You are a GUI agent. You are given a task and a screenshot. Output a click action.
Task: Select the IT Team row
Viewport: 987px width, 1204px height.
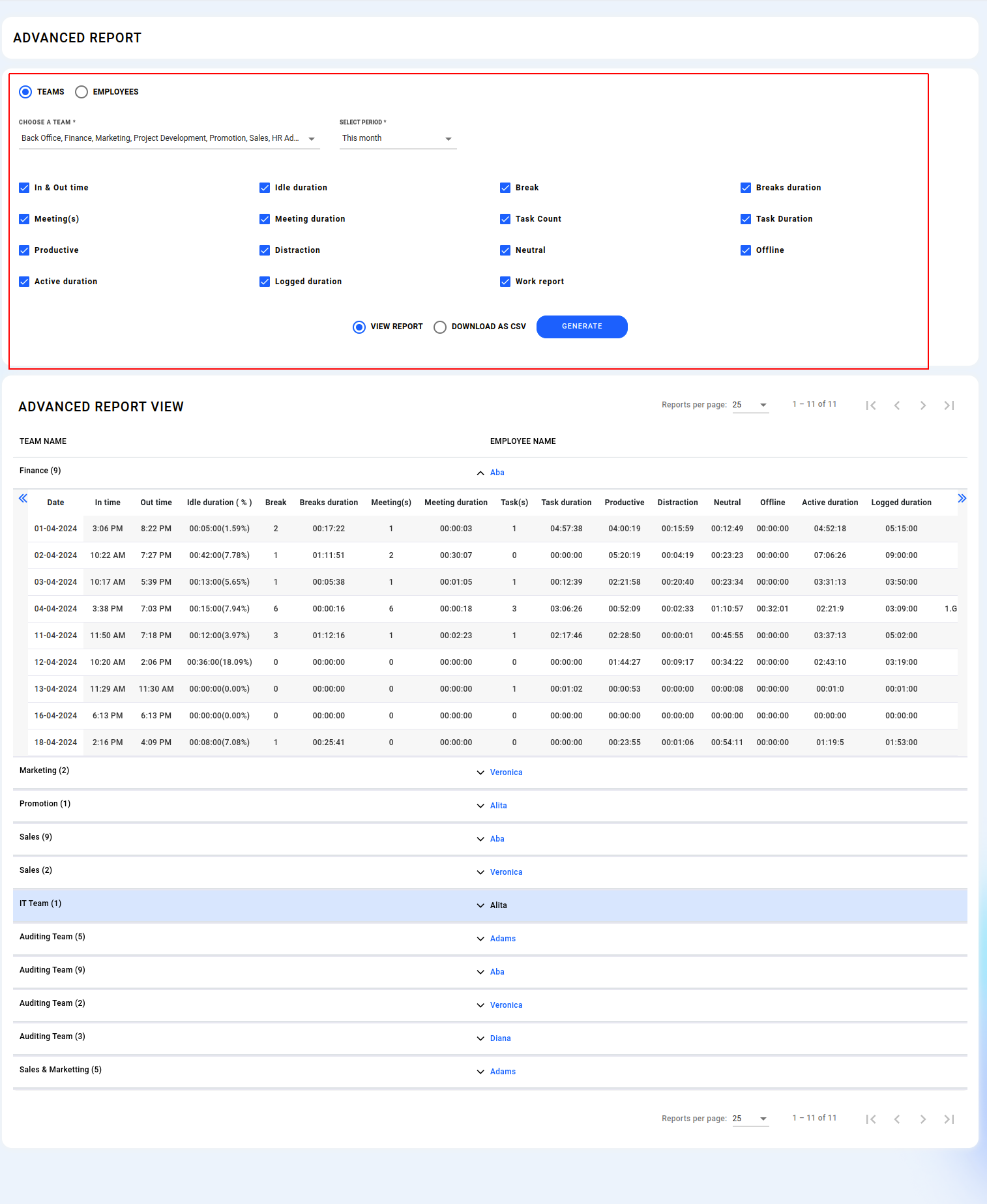tap(40, 903)
